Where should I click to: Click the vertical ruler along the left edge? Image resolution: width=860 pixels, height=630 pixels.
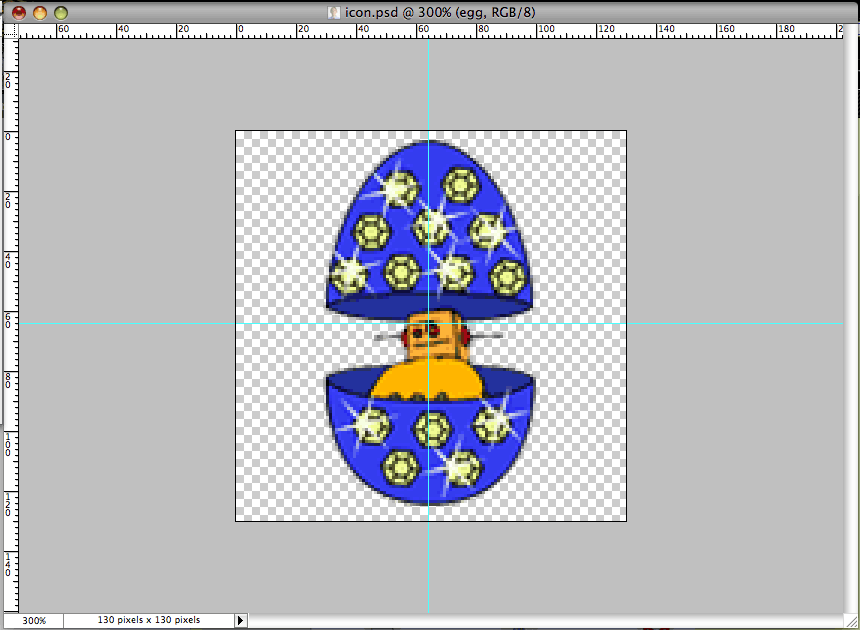click(x=10, y=300)
